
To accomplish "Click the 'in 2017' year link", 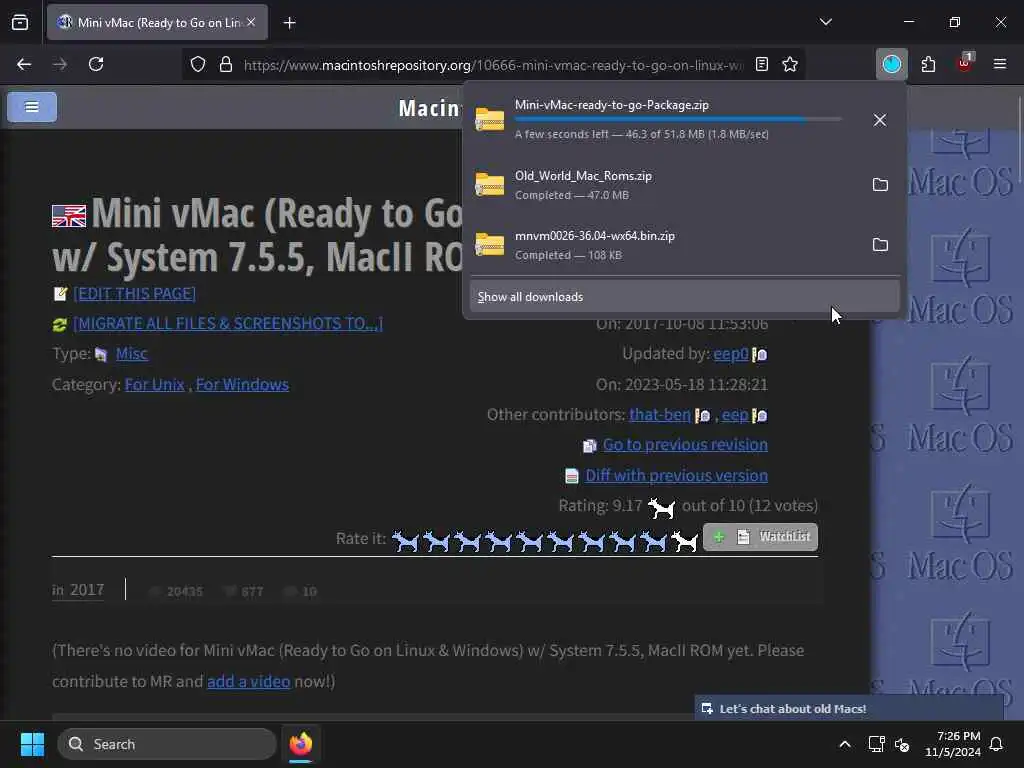I will click(78, 590).
